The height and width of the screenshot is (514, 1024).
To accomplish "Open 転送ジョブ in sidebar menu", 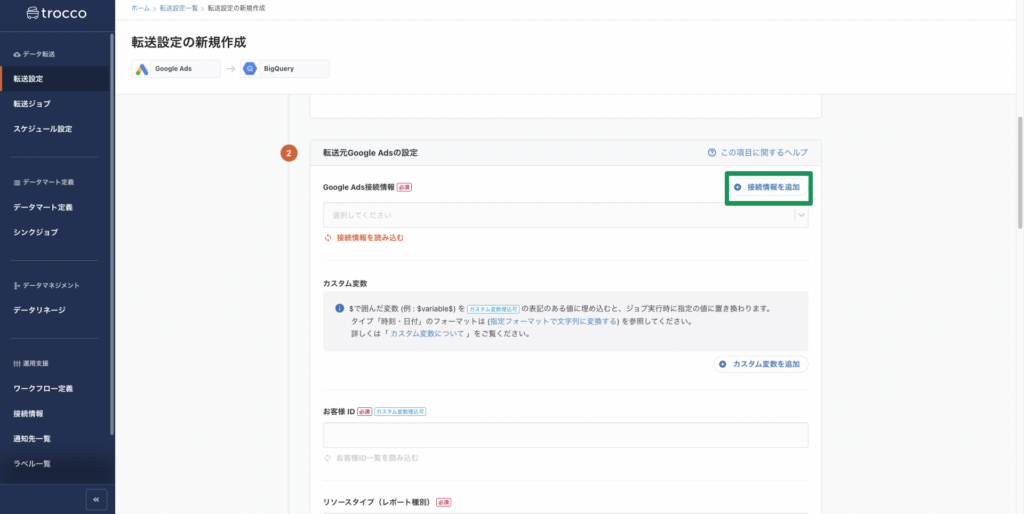I will (x=32, y=103).
